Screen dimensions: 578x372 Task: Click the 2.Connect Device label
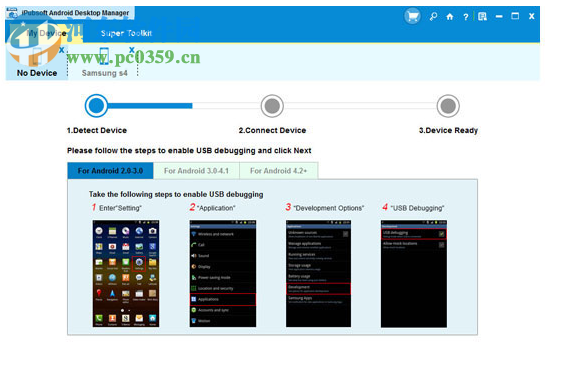(272, 130)
